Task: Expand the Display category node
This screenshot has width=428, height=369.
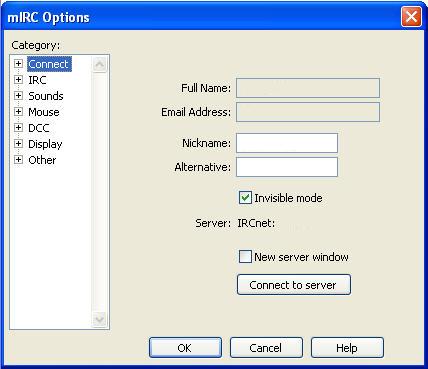Action: click(18, 143)
